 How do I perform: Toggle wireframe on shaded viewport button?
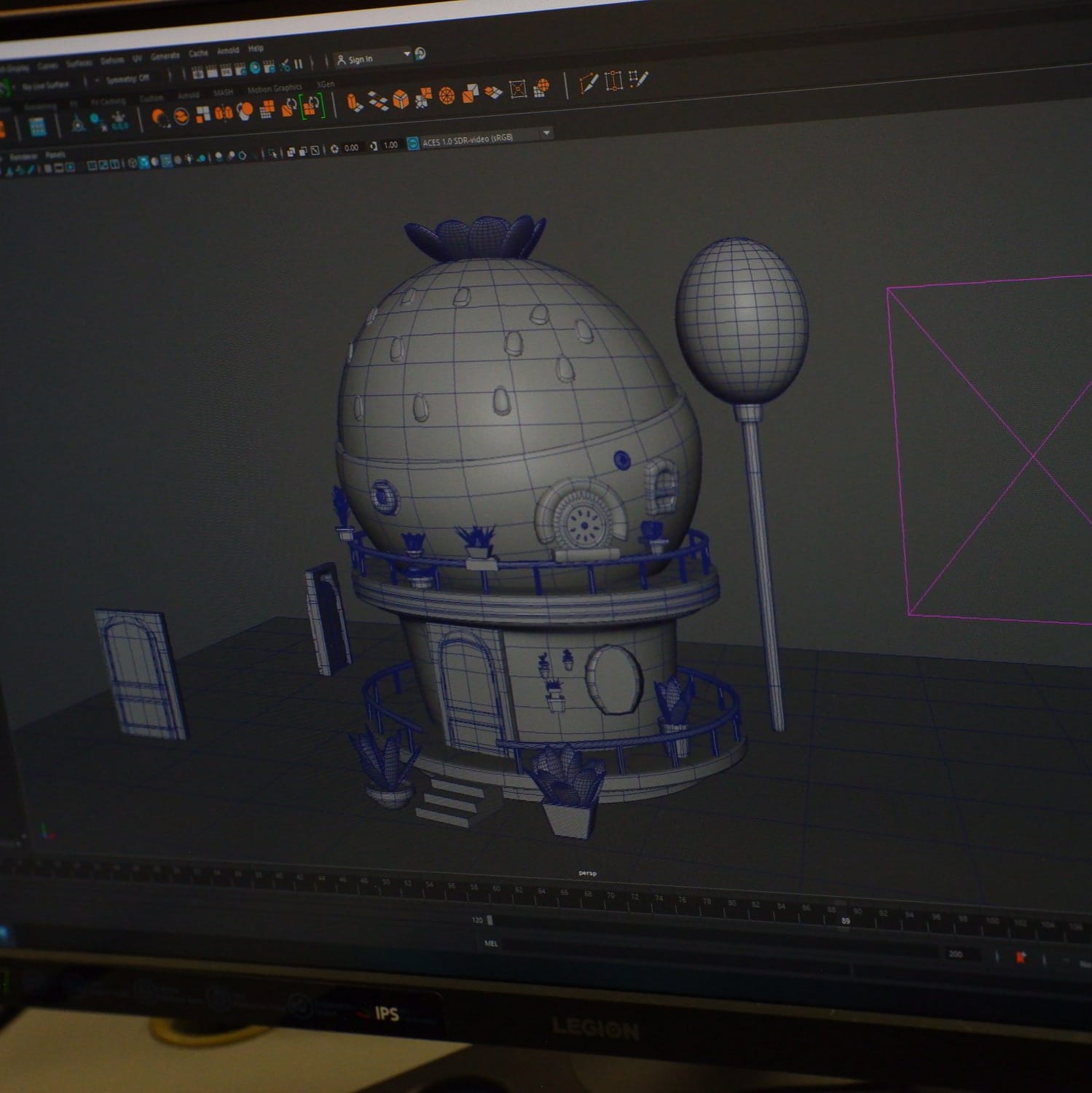(166, 160)
